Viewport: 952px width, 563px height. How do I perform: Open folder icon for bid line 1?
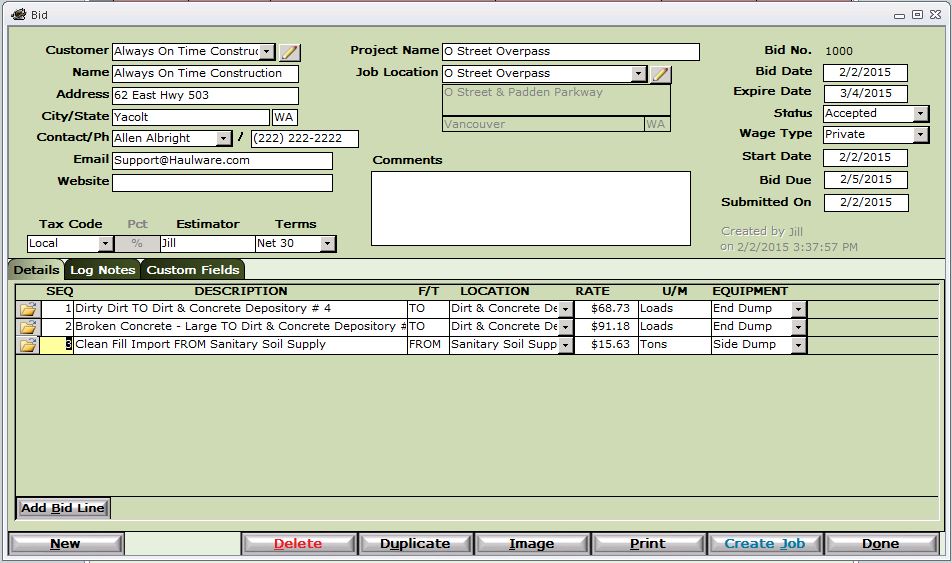[x=28, y=309]
